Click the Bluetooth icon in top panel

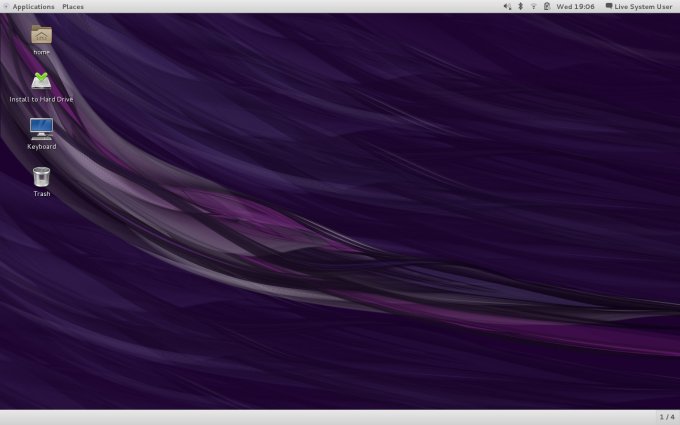(x=520, y=7)
